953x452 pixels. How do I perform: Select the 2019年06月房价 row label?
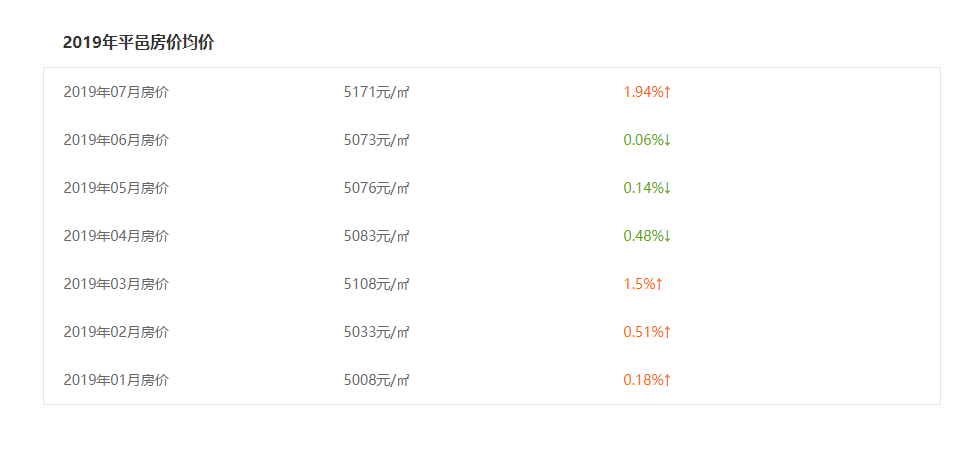pos(116,140)
